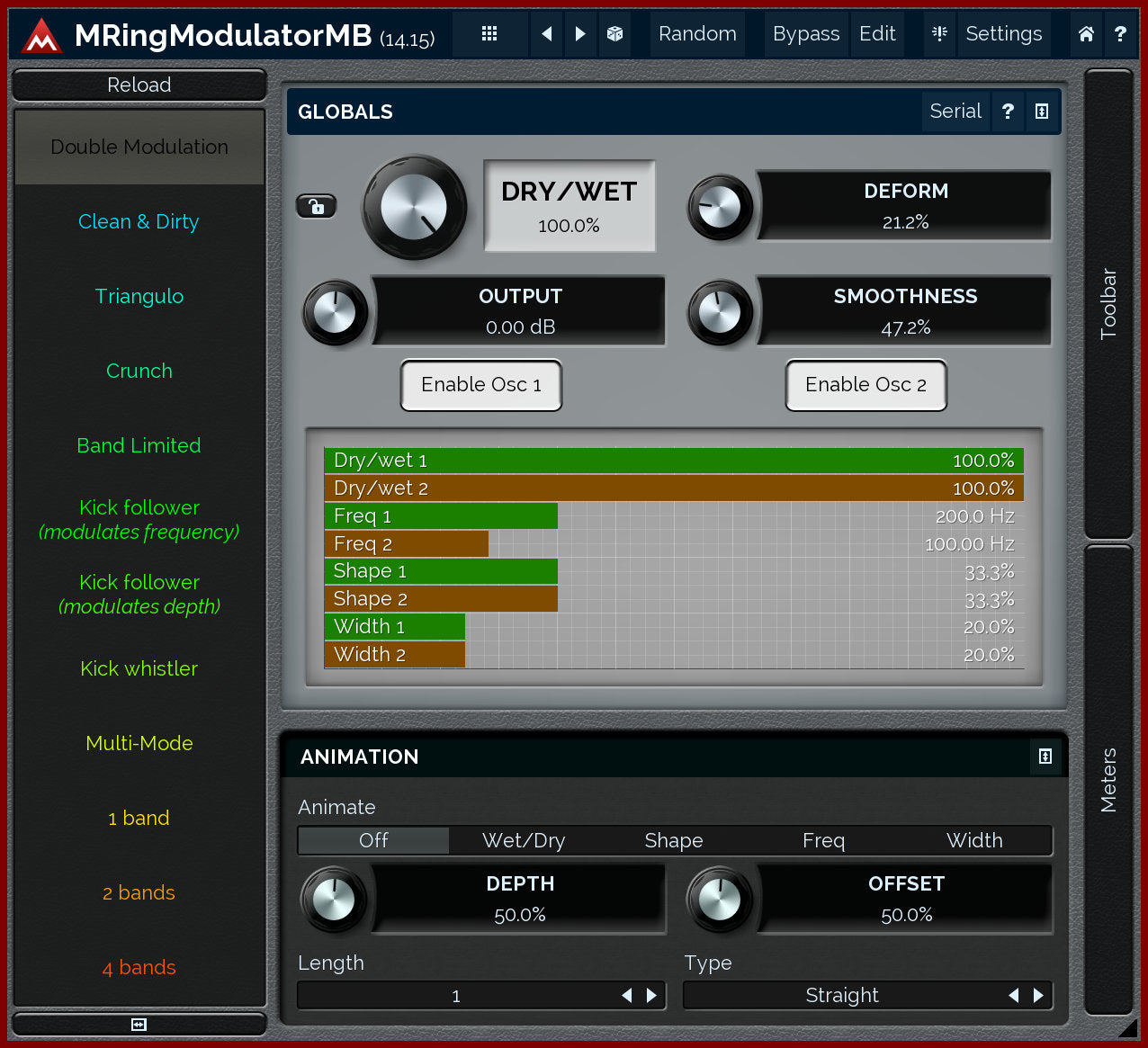Click the Animation panel preset icon
Viewport: 1148px width, 1048px height.
click(1045, 757)
